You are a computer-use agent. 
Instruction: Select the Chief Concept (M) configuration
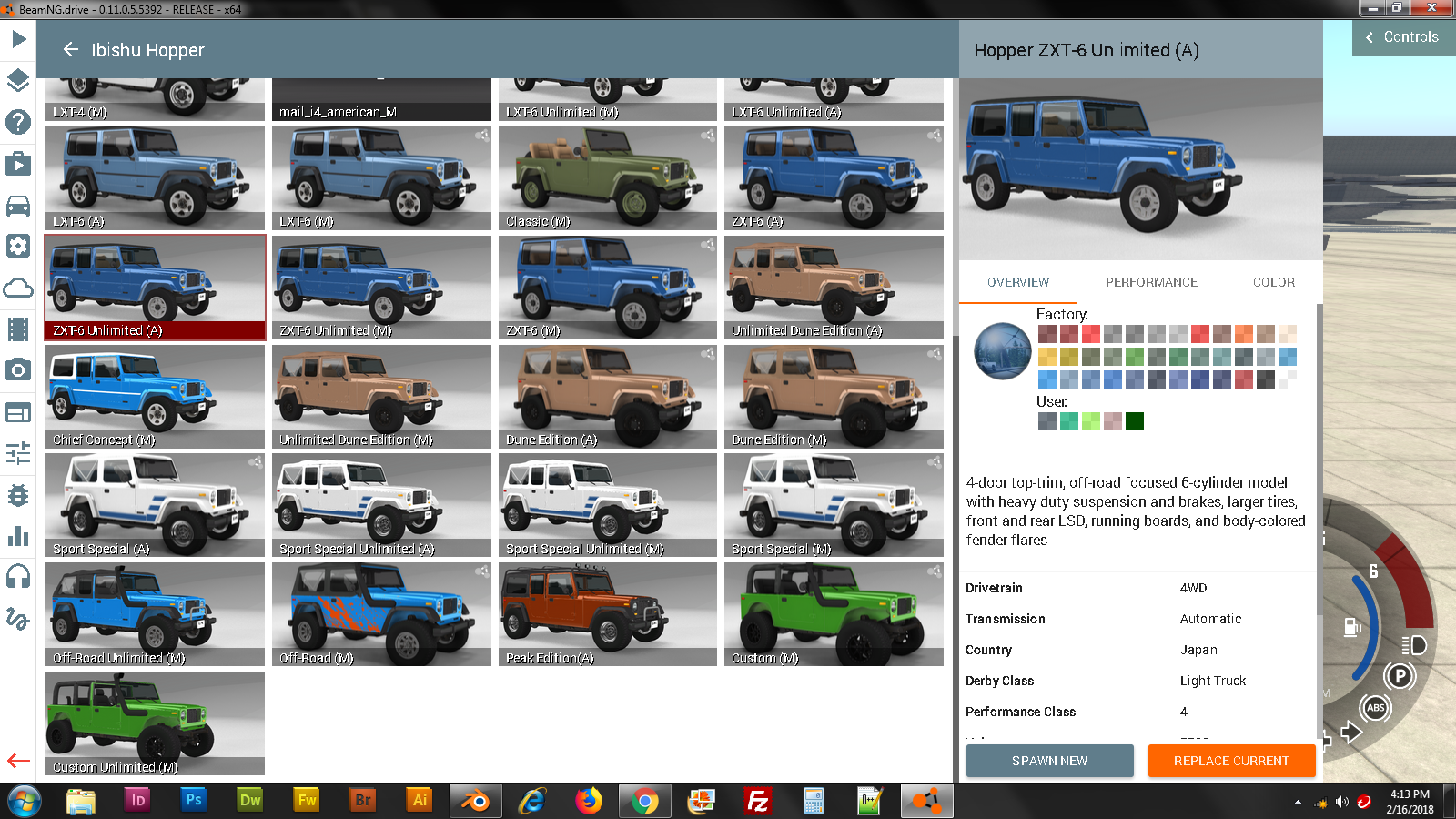click(x=155, y=397)
